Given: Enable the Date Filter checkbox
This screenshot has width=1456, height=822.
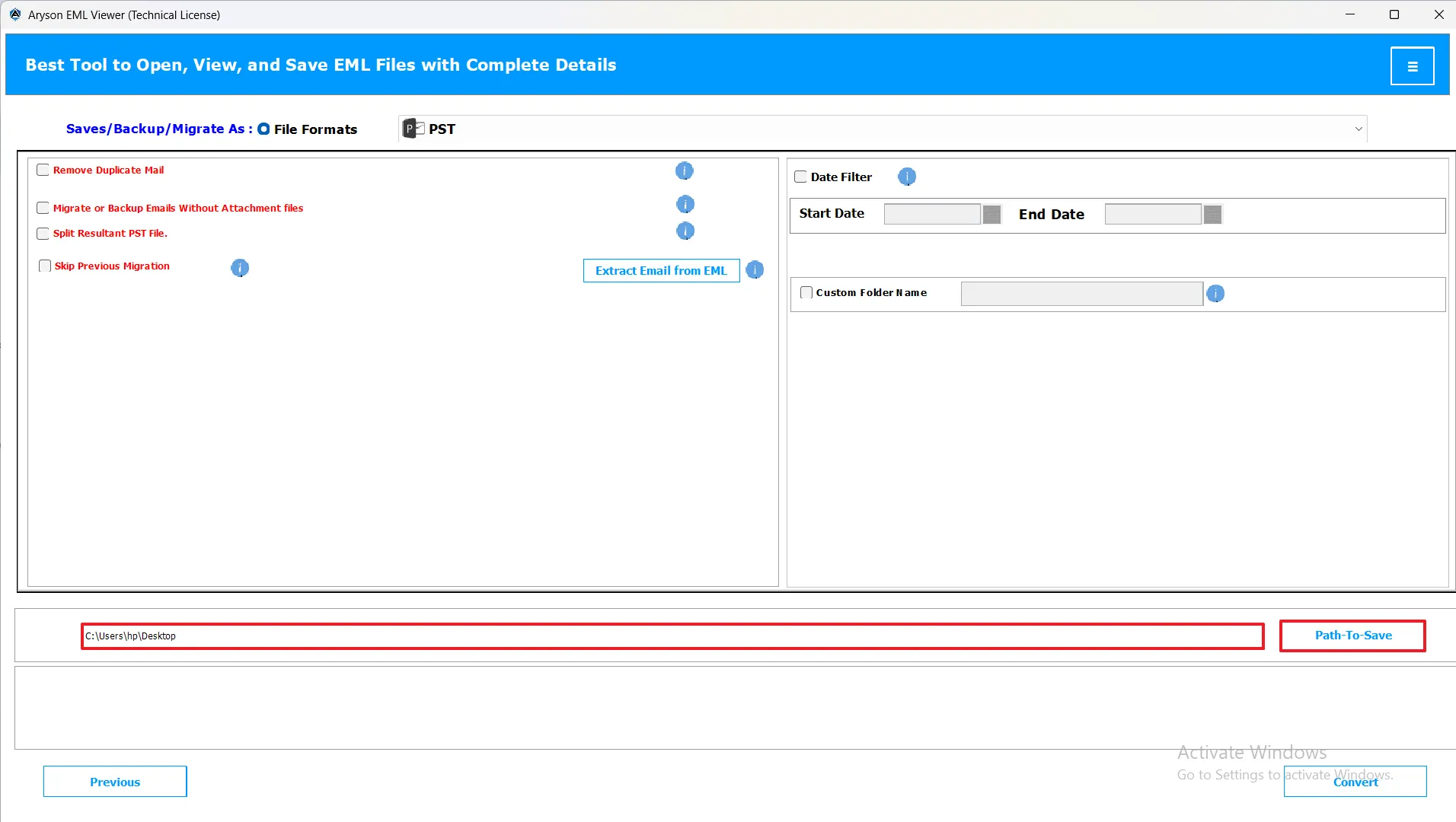Looking at the screenshot, I should point(800,177).
